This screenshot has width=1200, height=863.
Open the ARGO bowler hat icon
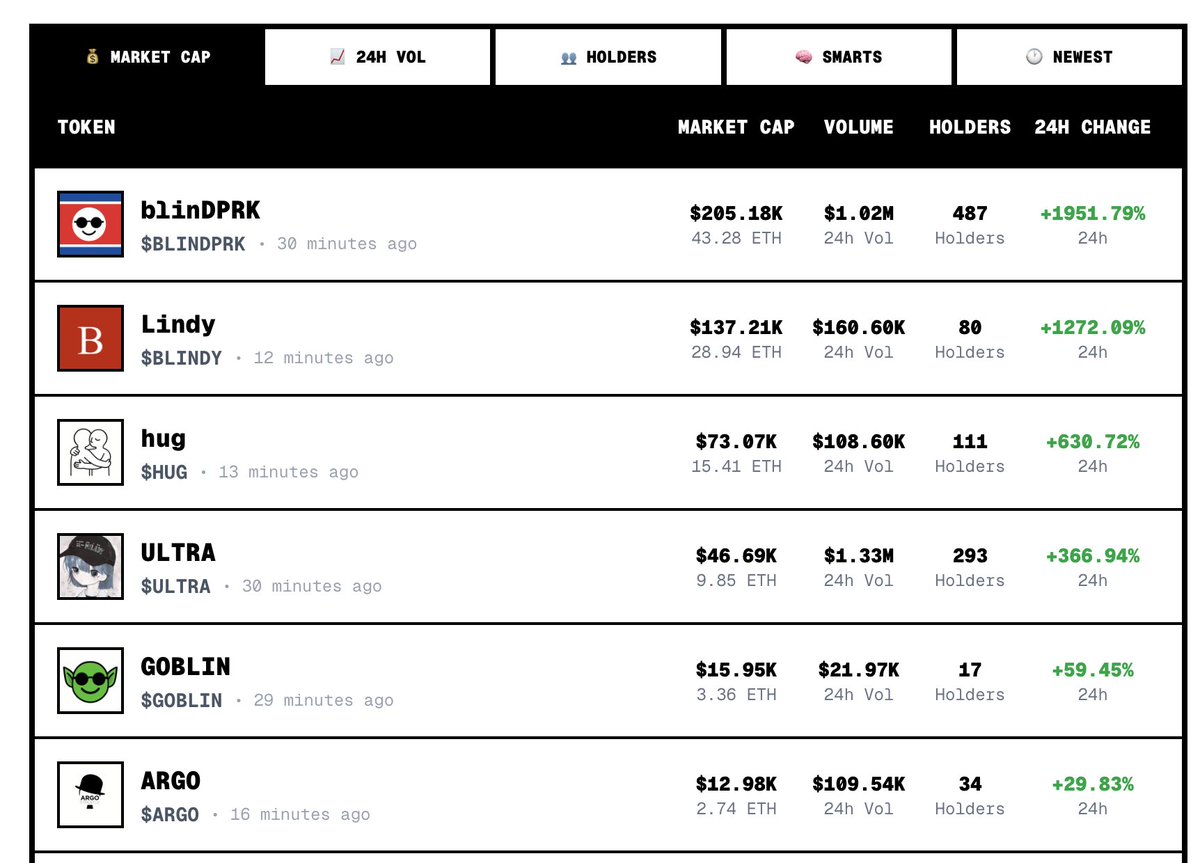[91, 794]
